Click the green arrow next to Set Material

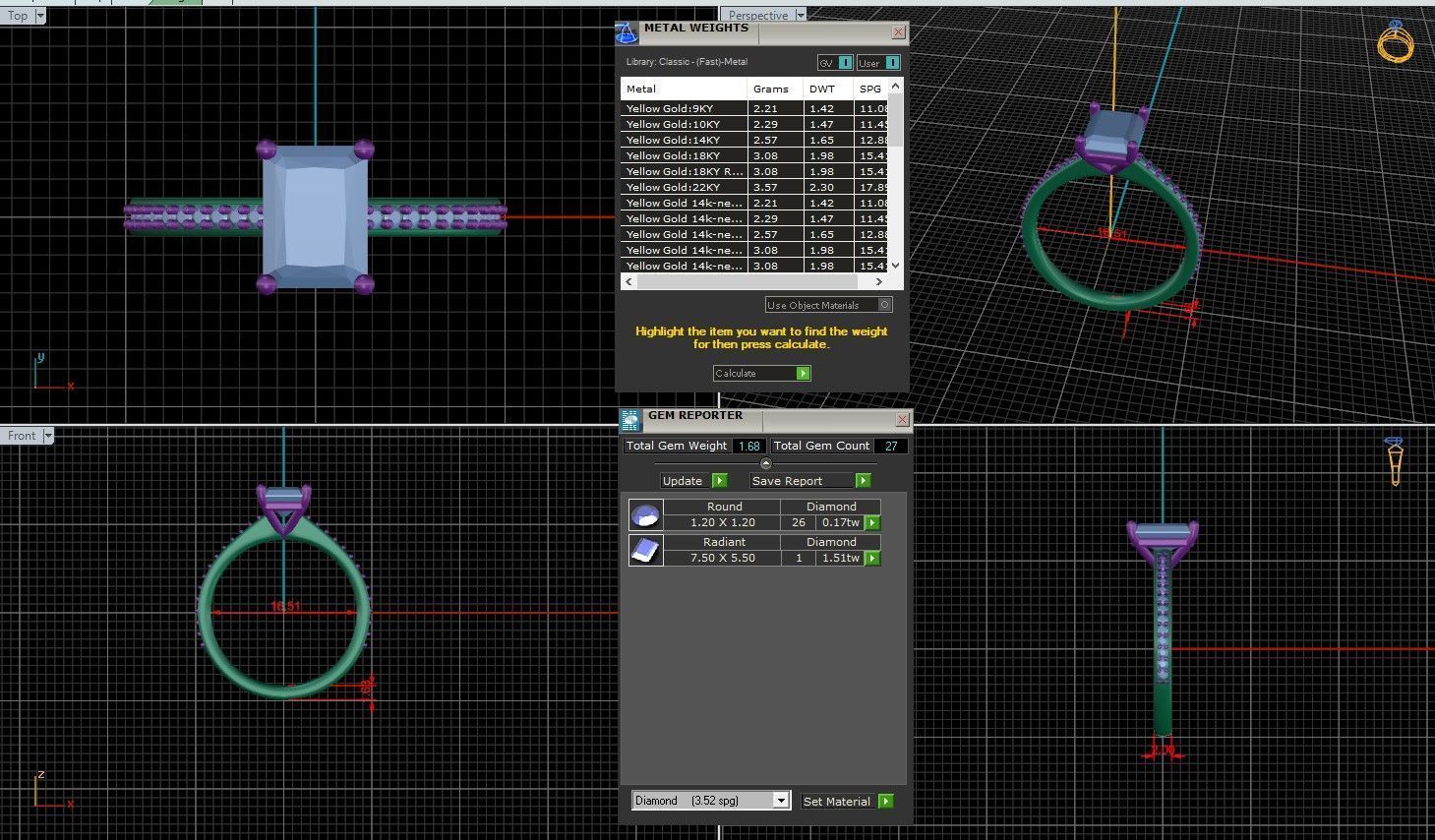point(885,801)
